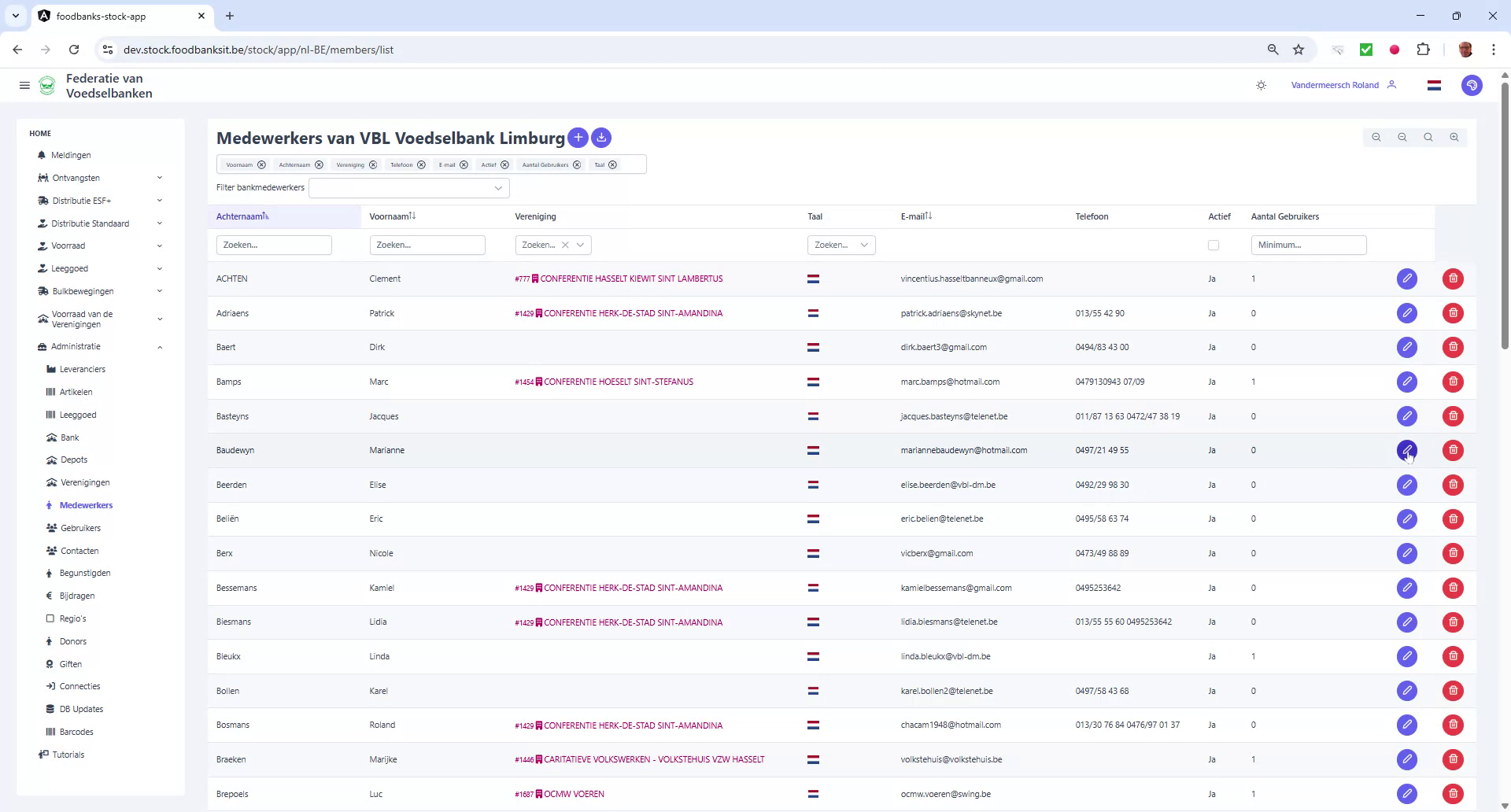Open the add new medewerker plus icon
The width and height of the screenshot is (1511, 812).
point(578,138)
